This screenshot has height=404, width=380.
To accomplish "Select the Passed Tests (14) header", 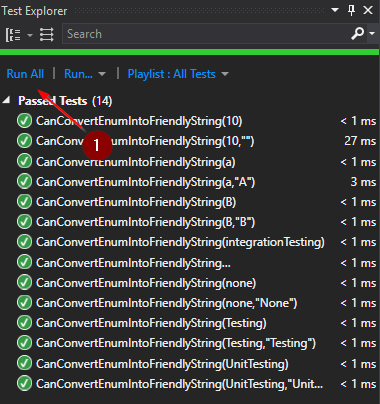I will coord(65,101).
